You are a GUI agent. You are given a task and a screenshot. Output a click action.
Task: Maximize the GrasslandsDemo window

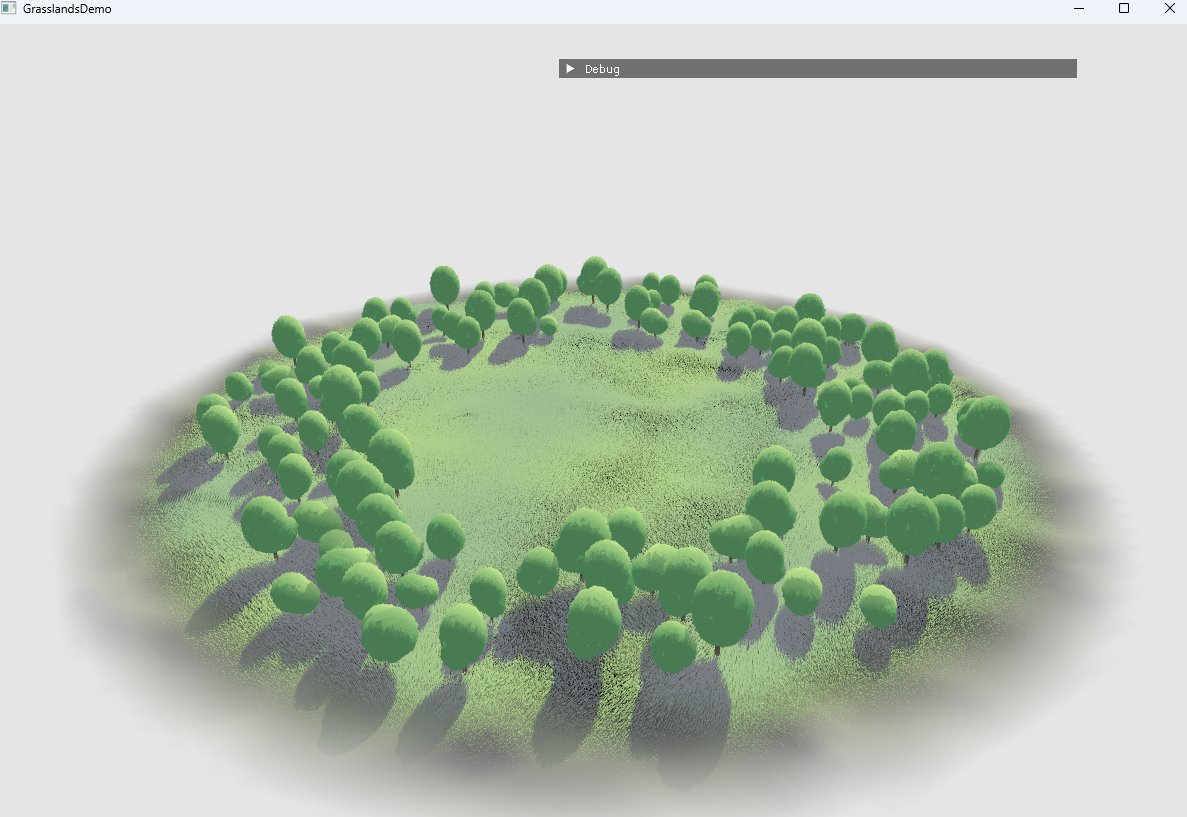[1123, 9]
